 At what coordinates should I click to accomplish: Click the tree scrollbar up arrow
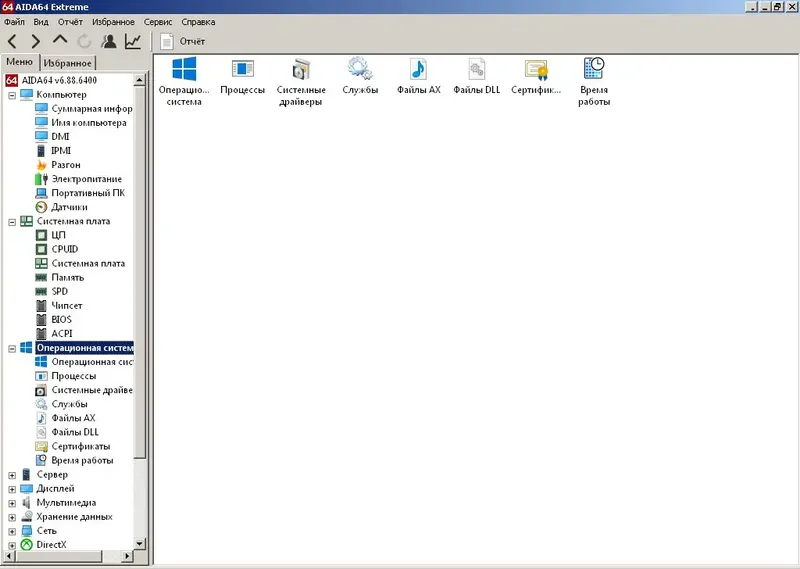[139, 80]
